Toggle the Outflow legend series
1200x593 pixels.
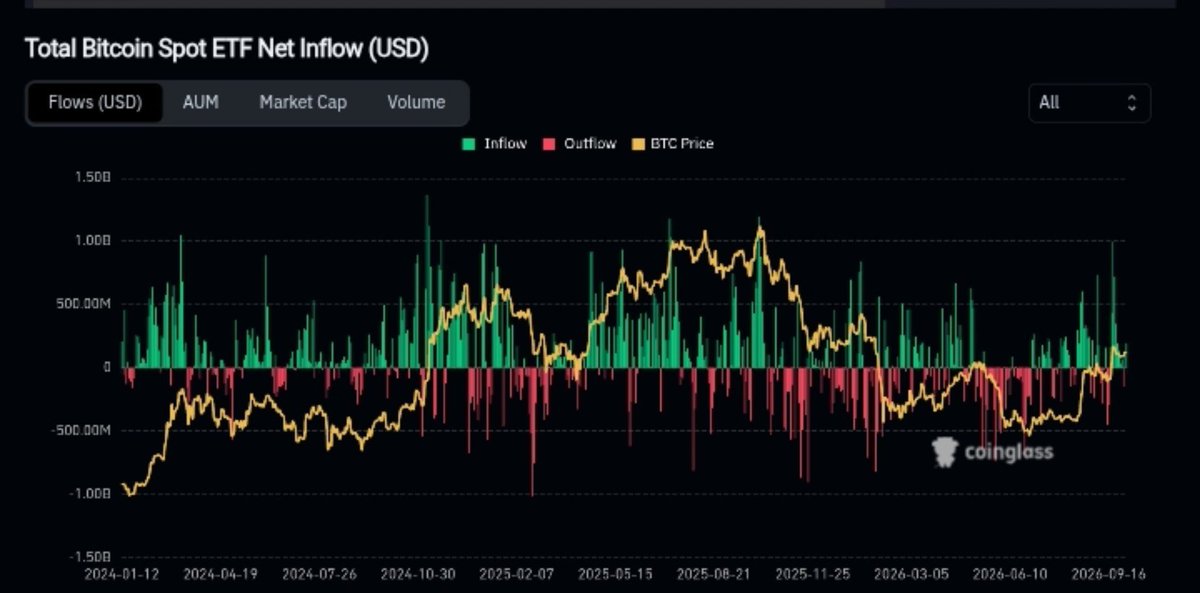[x=580, y=143]
